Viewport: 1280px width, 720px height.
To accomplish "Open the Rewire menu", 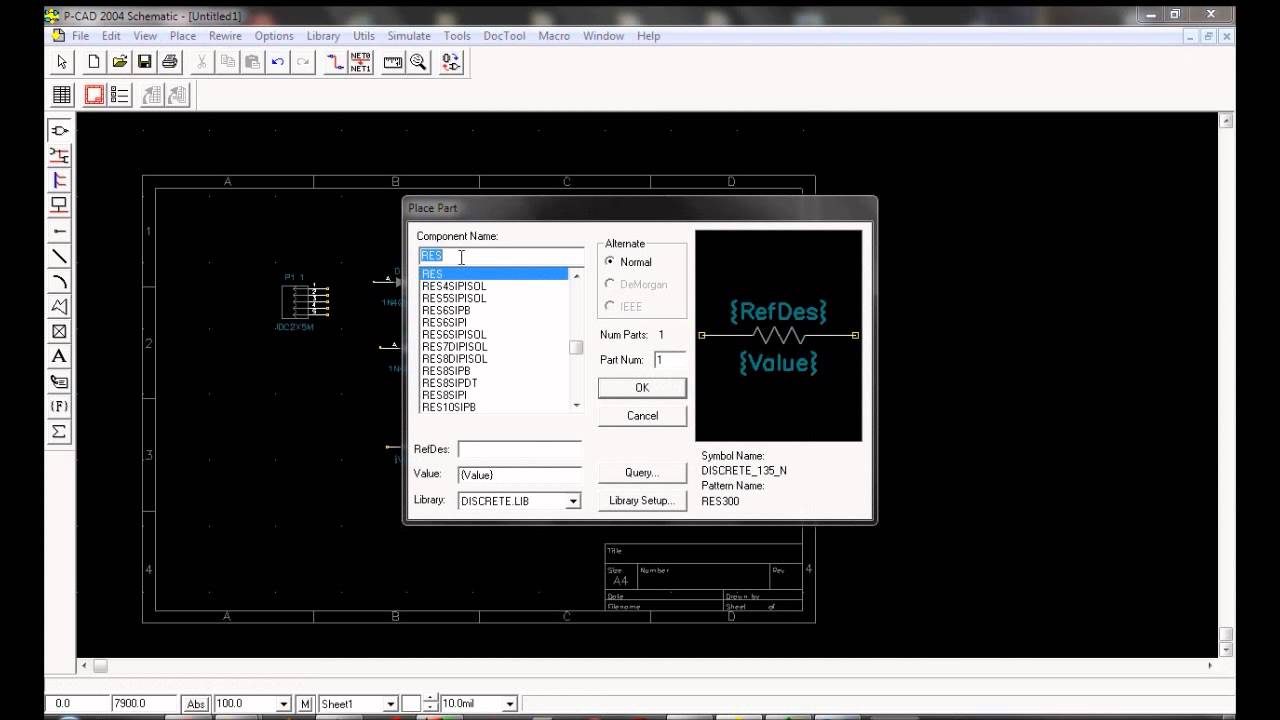I will coord(225,36).
